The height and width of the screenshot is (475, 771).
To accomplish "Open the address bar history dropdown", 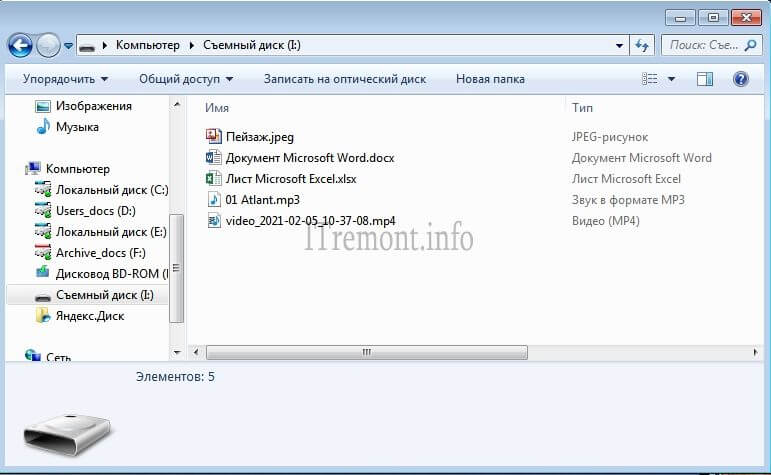I will pyautogui.click(x=620, y=45).
